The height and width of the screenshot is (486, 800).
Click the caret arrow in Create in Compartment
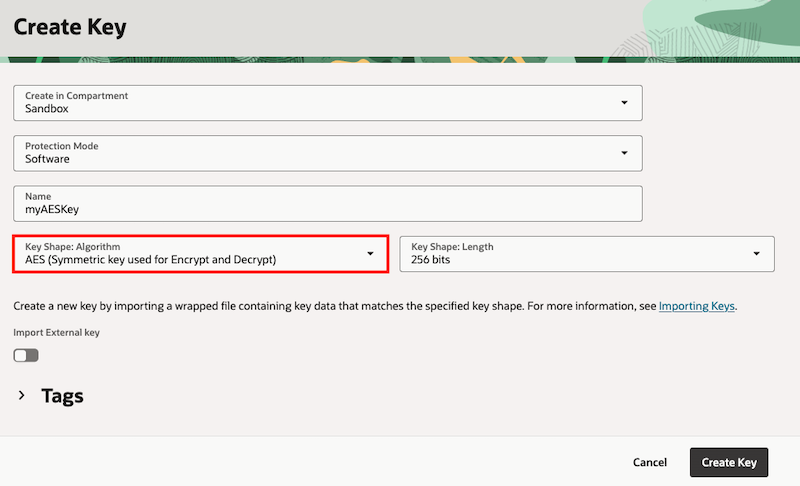point(624,103)
